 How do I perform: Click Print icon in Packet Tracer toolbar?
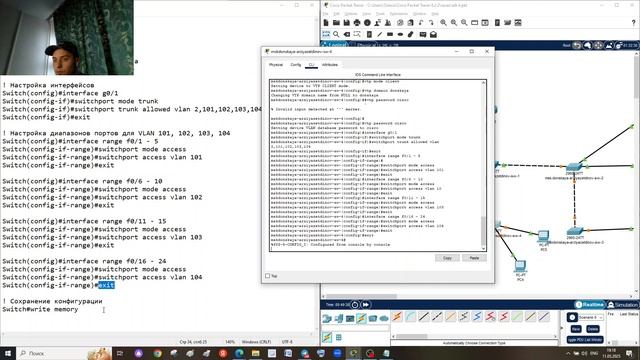click(357, 23)
